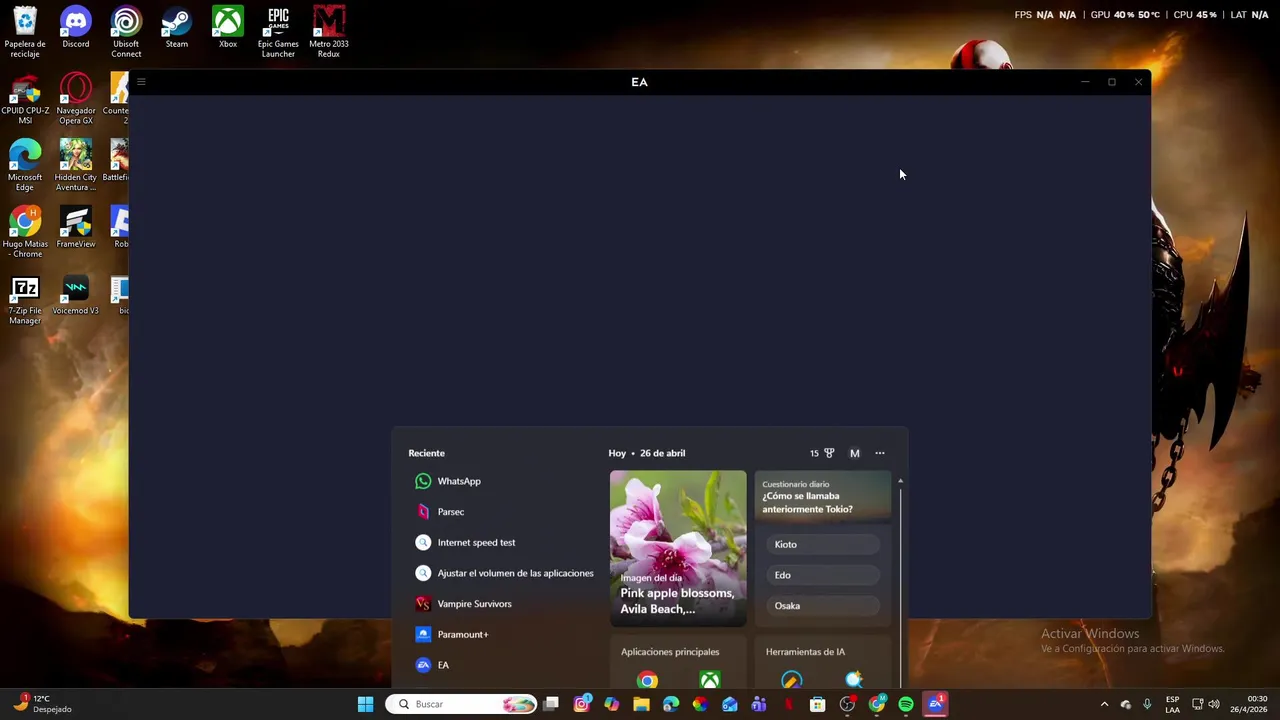Click the microphone icon in system tray
1280x720 pixels.
(x=1147, y=704)
